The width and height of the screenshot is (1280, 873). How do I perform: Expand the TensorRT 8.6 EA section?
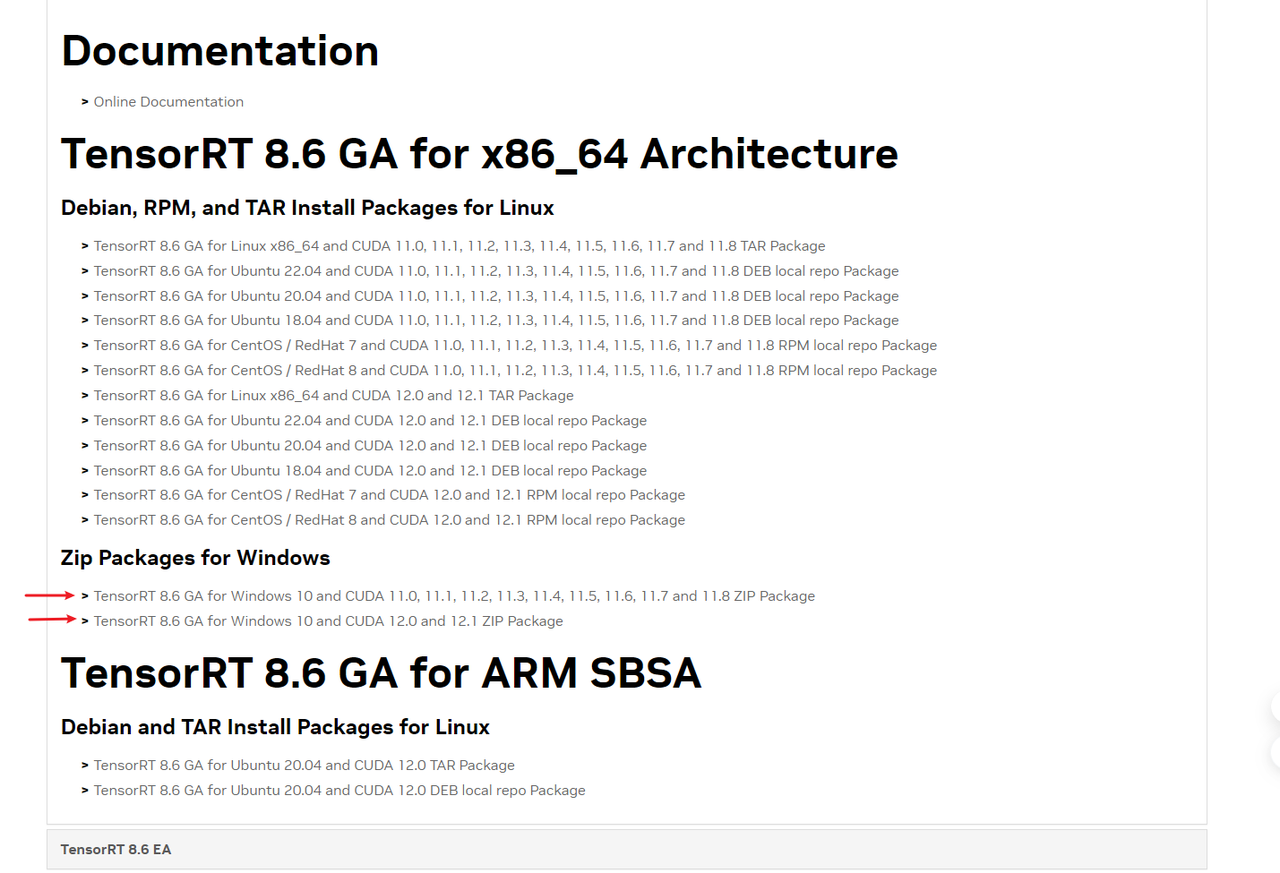click(x=626, y=849)
